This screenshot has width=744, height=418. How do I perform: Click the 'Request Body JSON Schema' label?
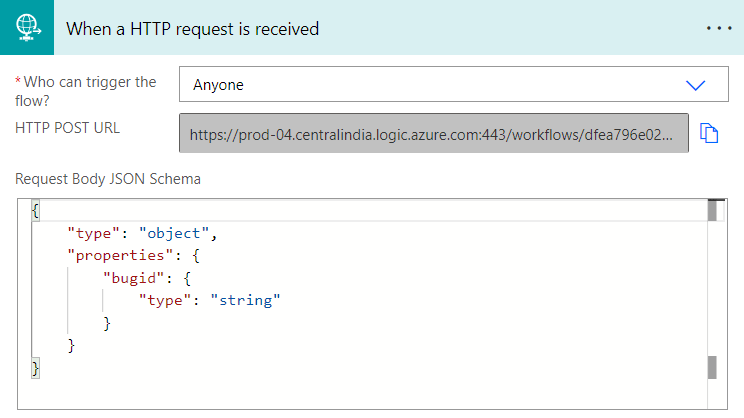(x=107, y=179)
